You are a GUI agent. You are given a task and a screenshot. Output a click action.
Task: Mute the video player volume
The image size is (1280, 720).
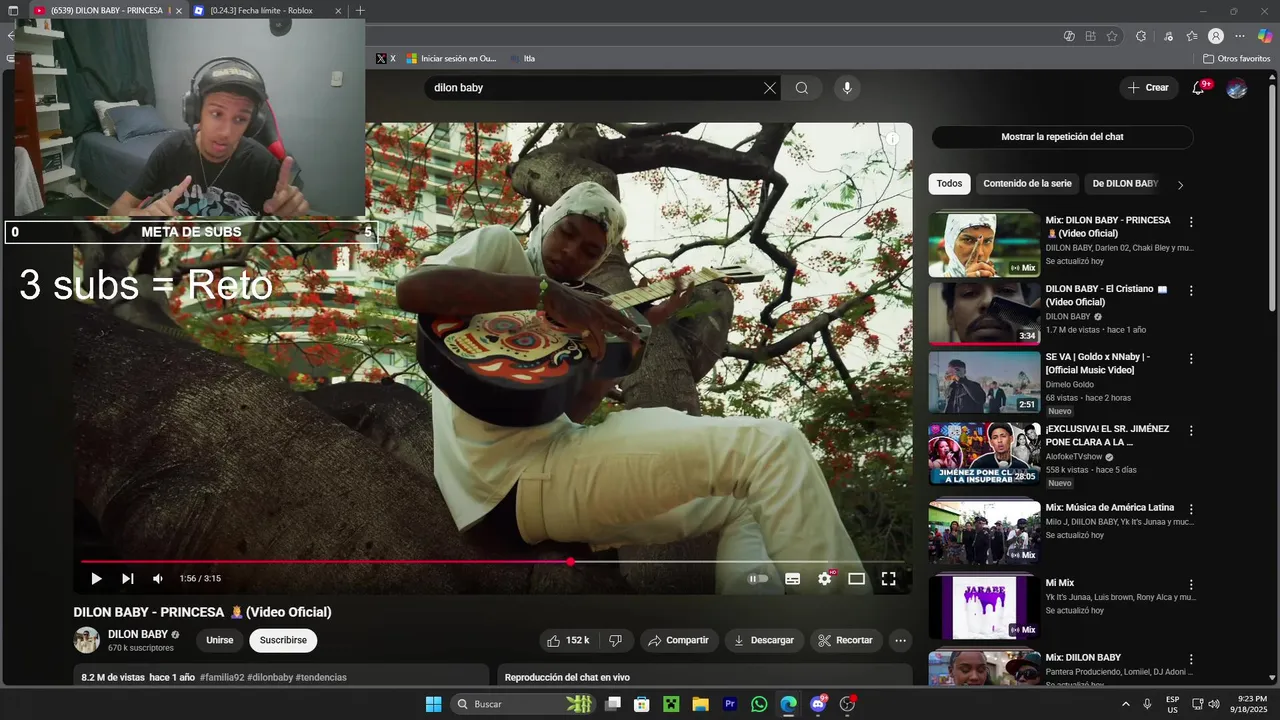pyautogui.click(x=158, y=578)
